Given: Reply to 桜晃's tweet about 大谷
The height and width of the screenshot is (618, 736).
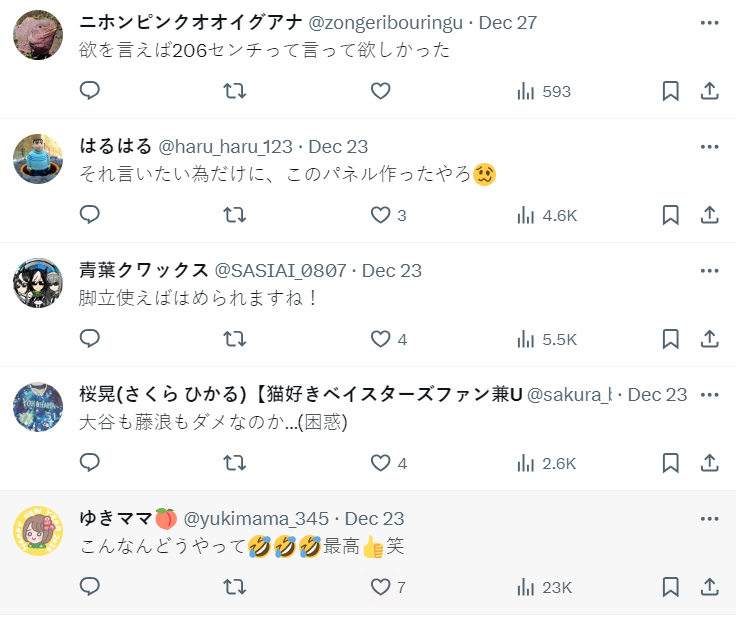Looking at the screenshot, I should coord(90,463).
